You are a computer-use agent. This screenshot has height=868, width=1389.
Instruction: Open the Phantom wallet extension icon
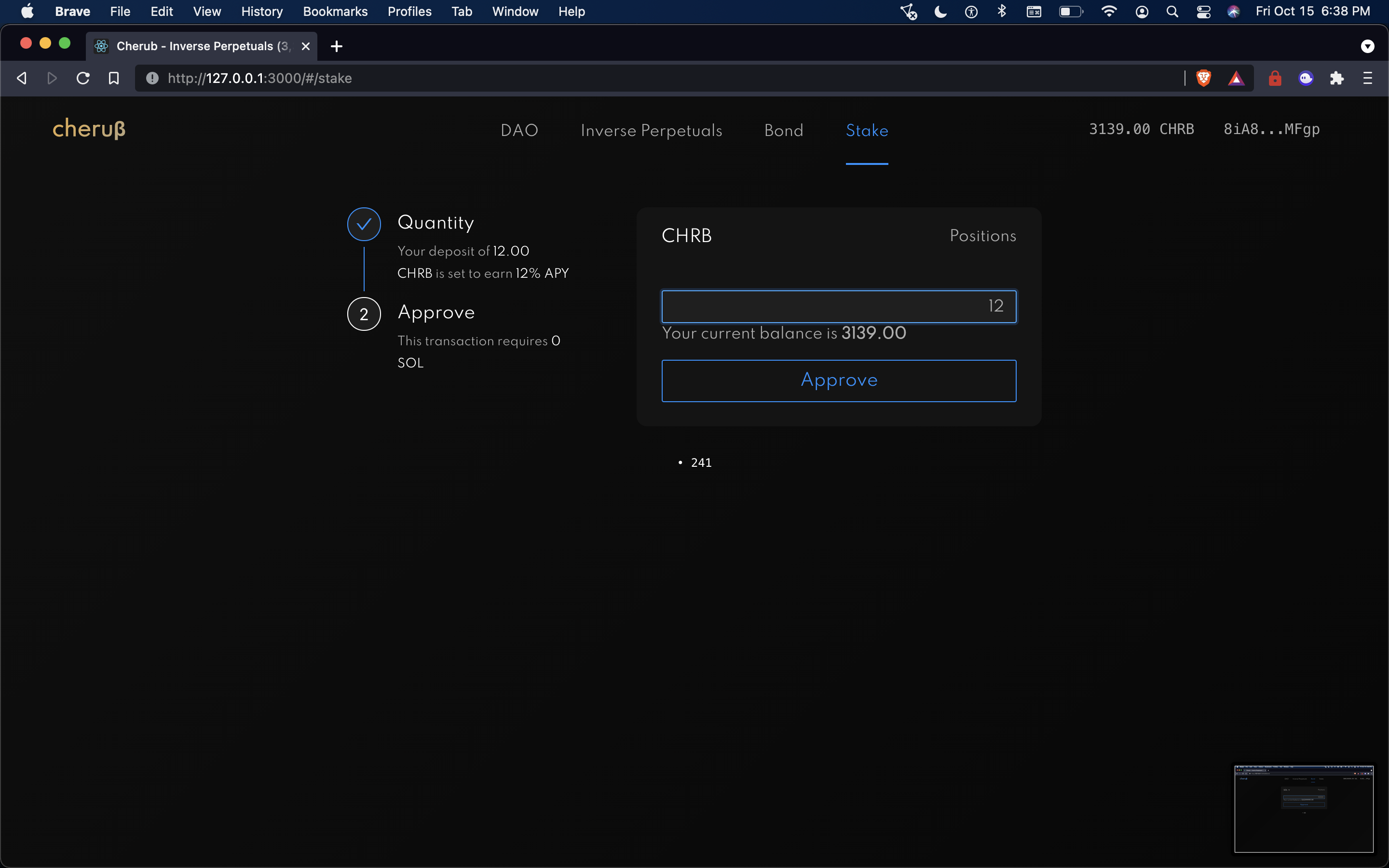(1306, 78)
